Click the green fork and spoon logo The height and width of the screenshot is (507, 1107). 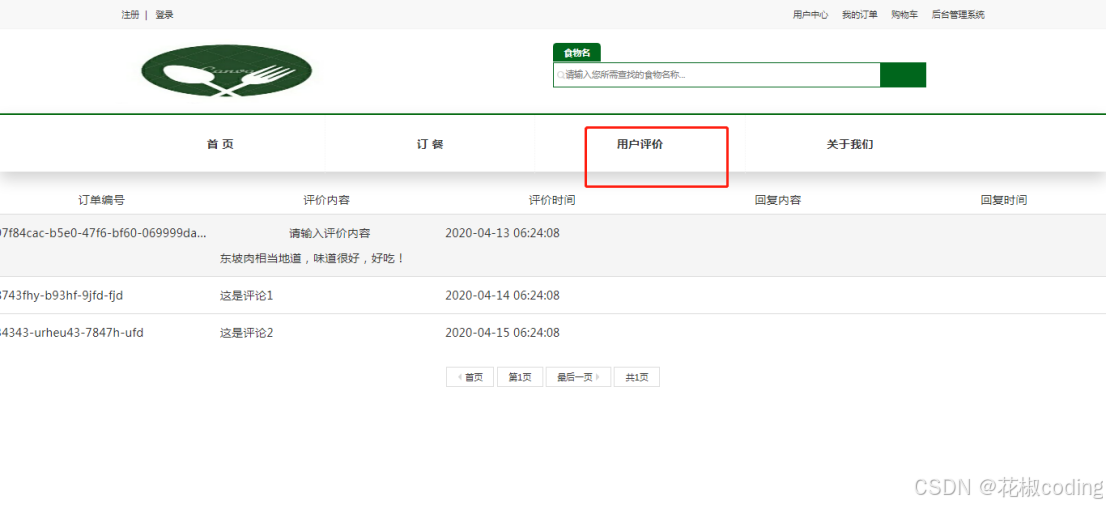coord(227,72)
